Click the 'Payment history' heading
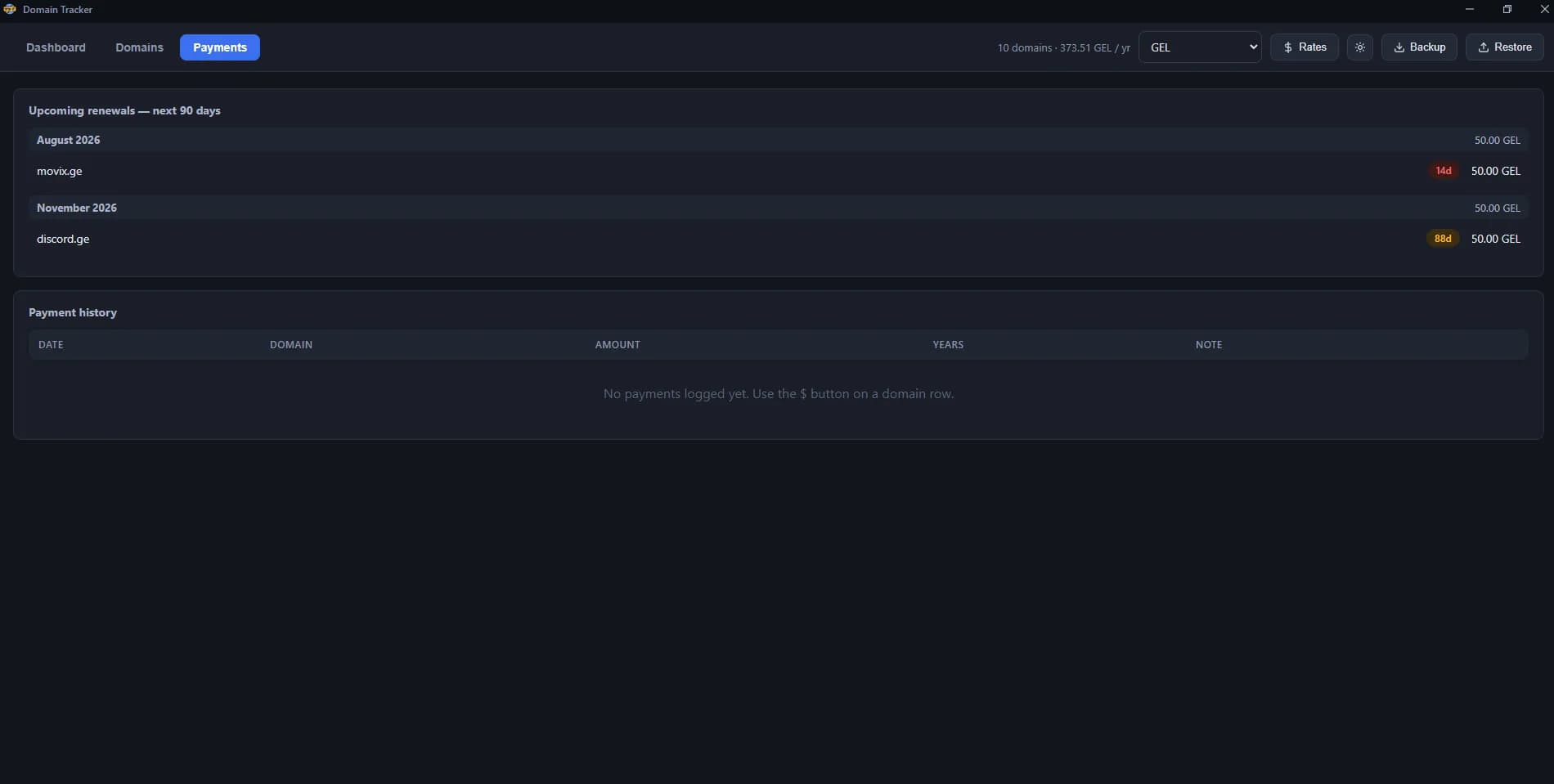This screenshot has height=784, width=1554. [73, 312]
